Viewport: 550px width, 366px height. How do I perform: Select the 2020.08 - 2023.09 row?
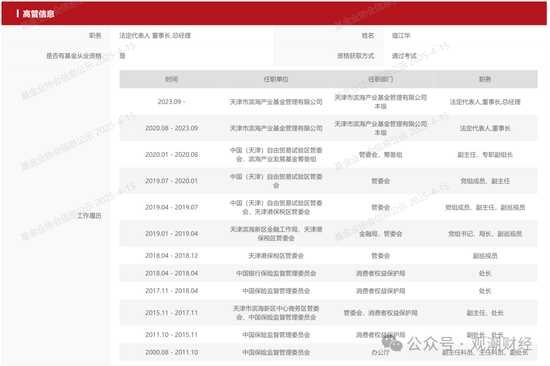[328, 128]
